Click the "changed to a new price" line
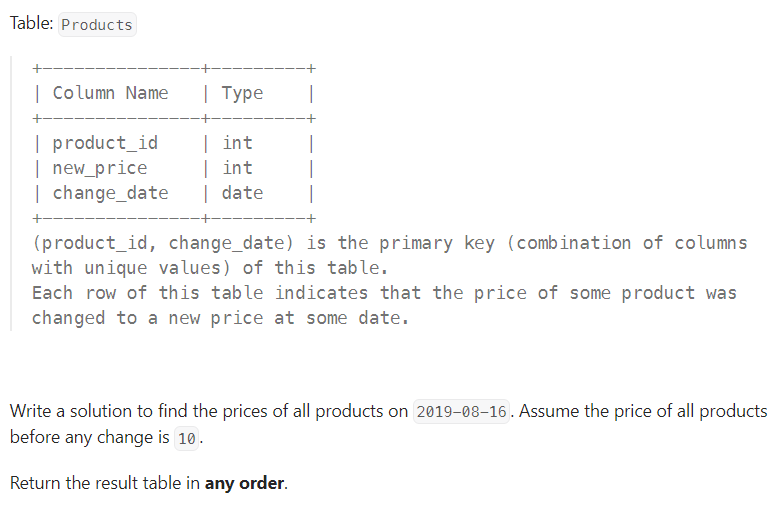This screenshot has height=506, width=783. tap(148, 318)
